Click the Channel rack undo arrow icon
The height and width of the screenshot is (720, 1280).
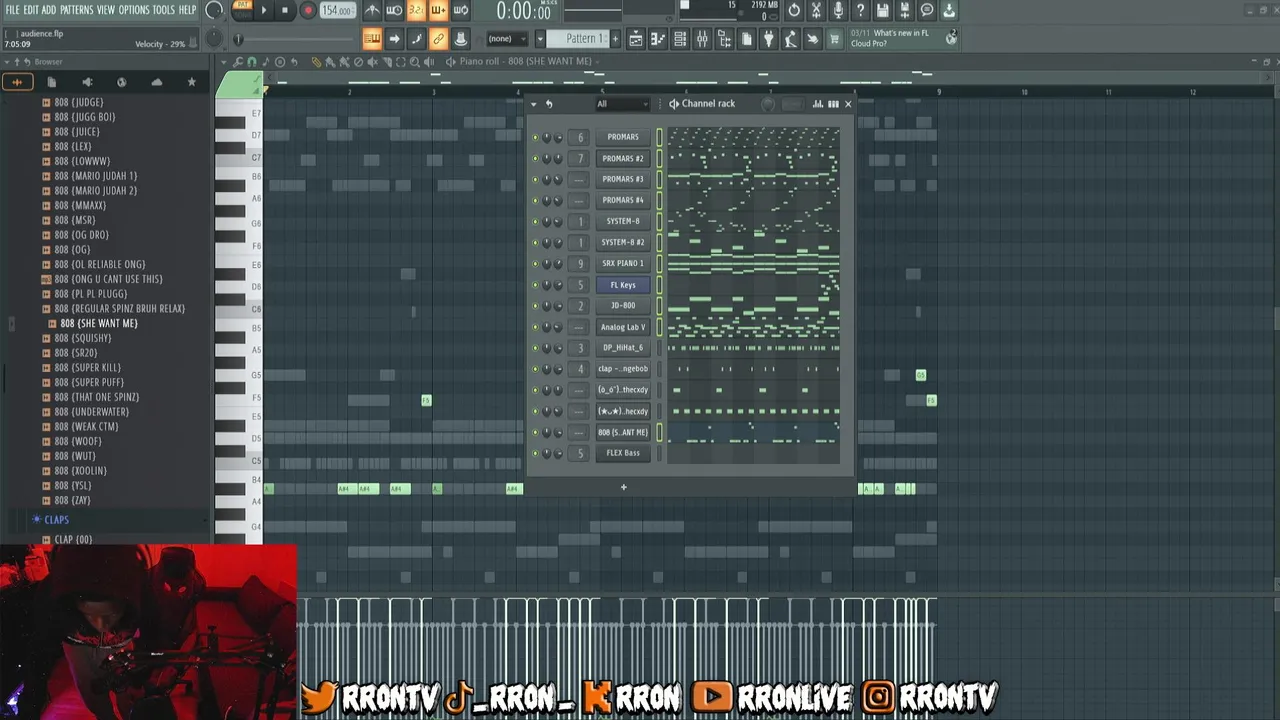[x=548, y=104]
